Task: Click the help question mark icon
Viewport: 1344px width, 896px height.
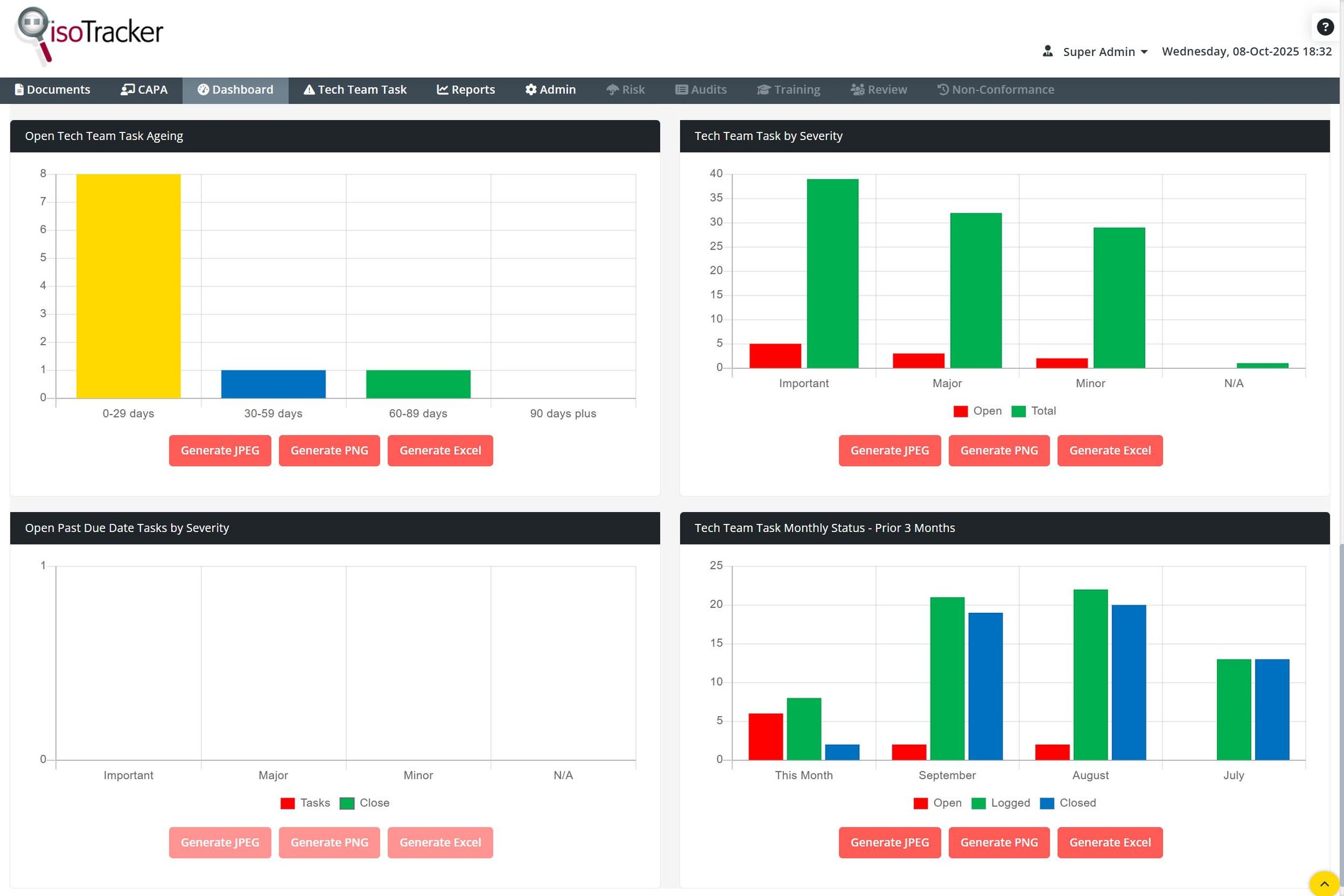Action: (1325, 27)
